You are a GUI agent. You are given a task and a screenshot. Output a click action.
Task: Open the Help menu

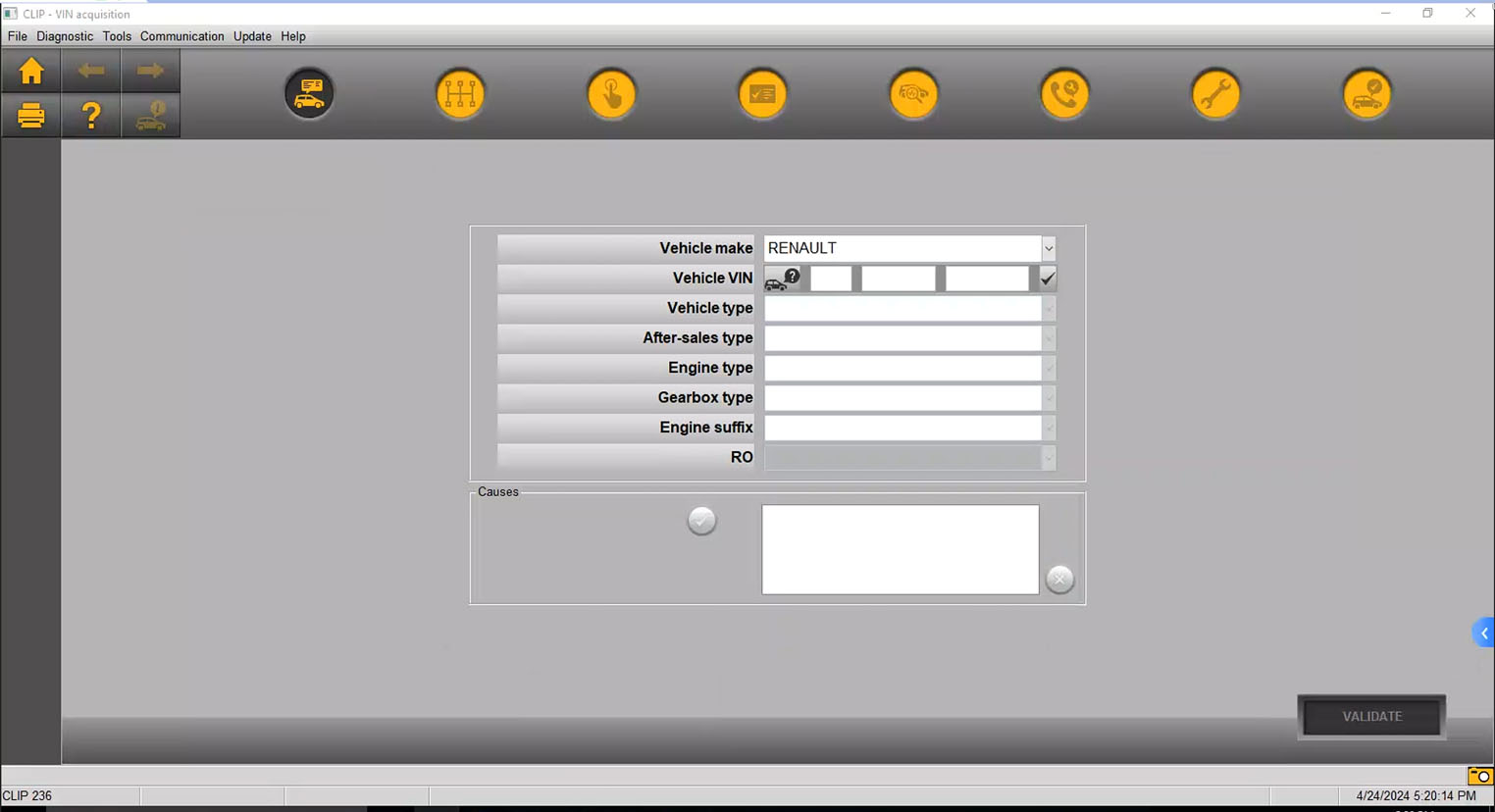point(293,36)
